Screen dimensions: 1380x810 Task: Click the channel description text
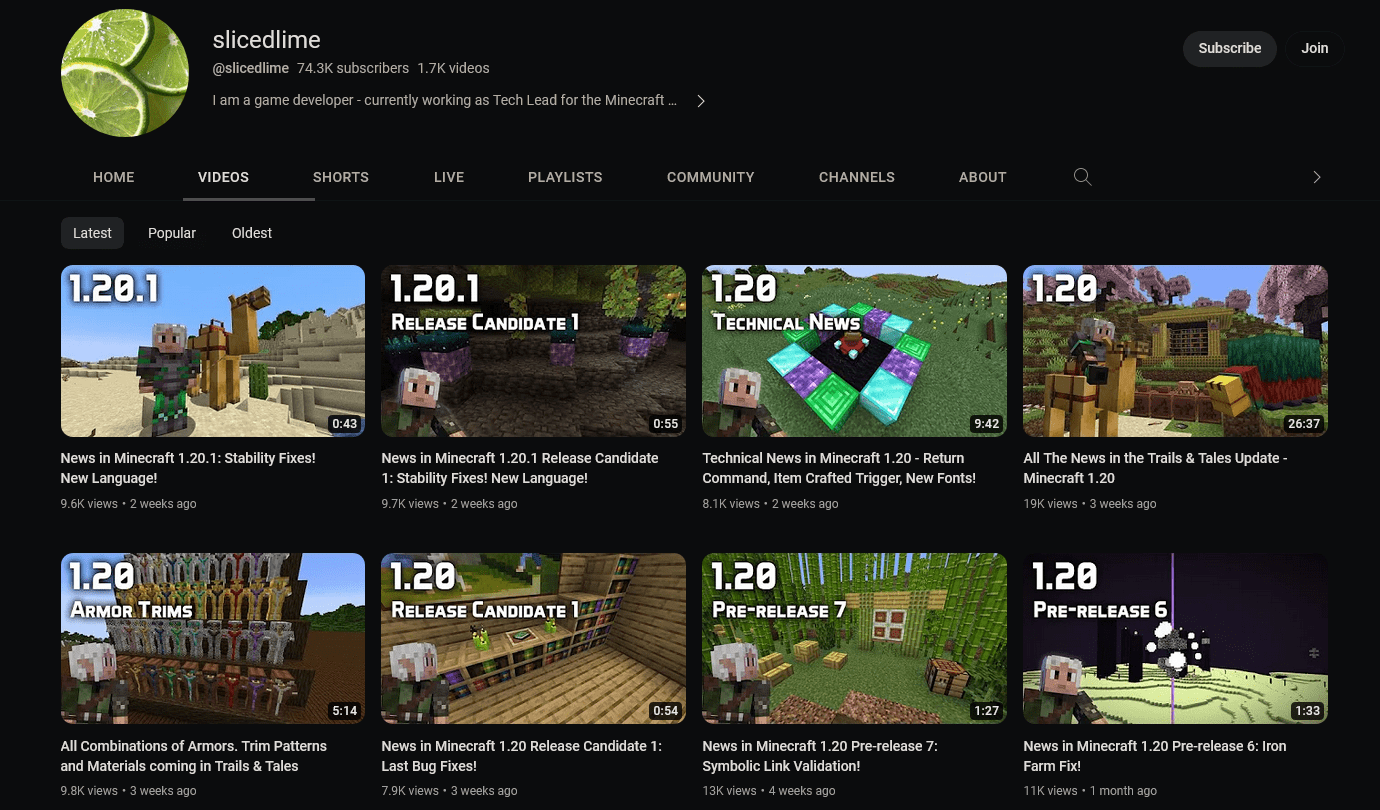(445, 101)
